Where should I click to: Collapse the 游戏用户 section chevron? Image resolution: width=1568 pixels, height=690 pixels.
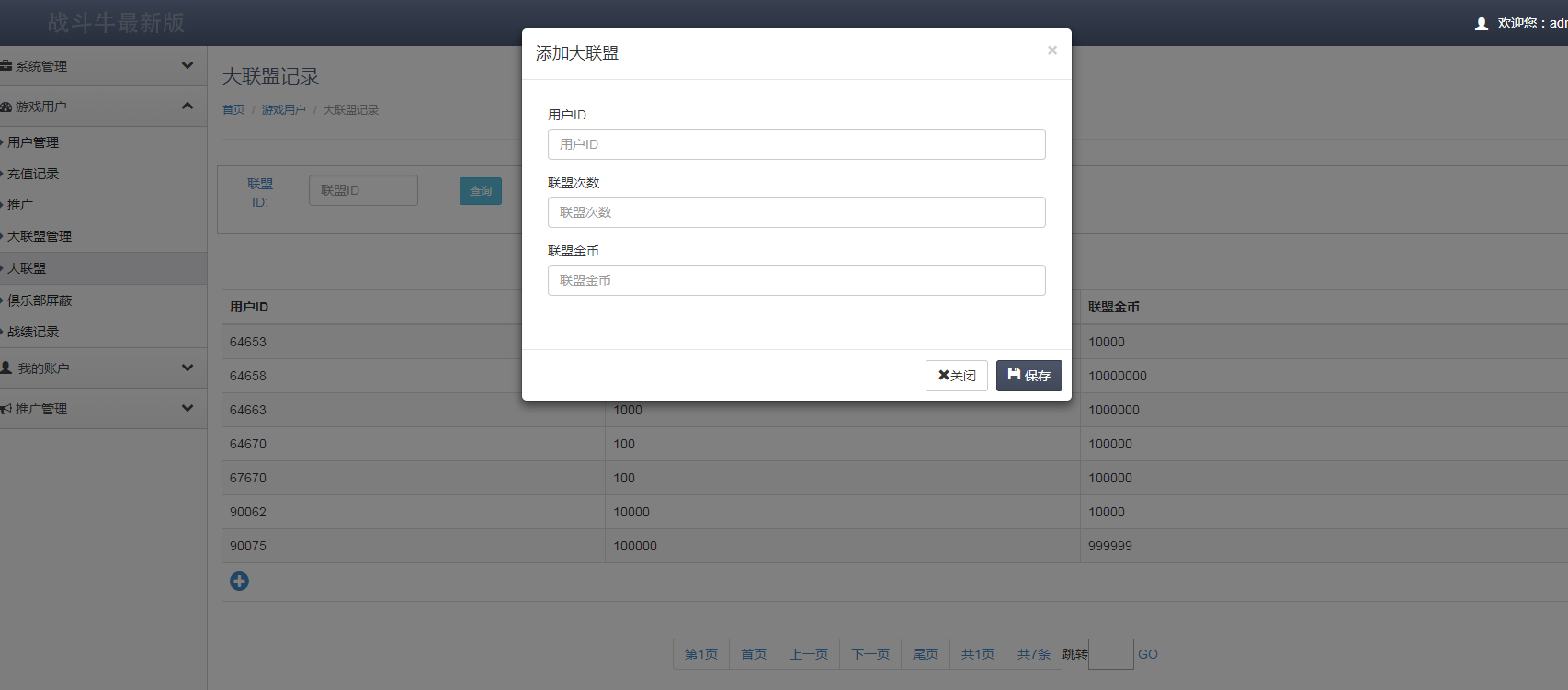point(187,106)
